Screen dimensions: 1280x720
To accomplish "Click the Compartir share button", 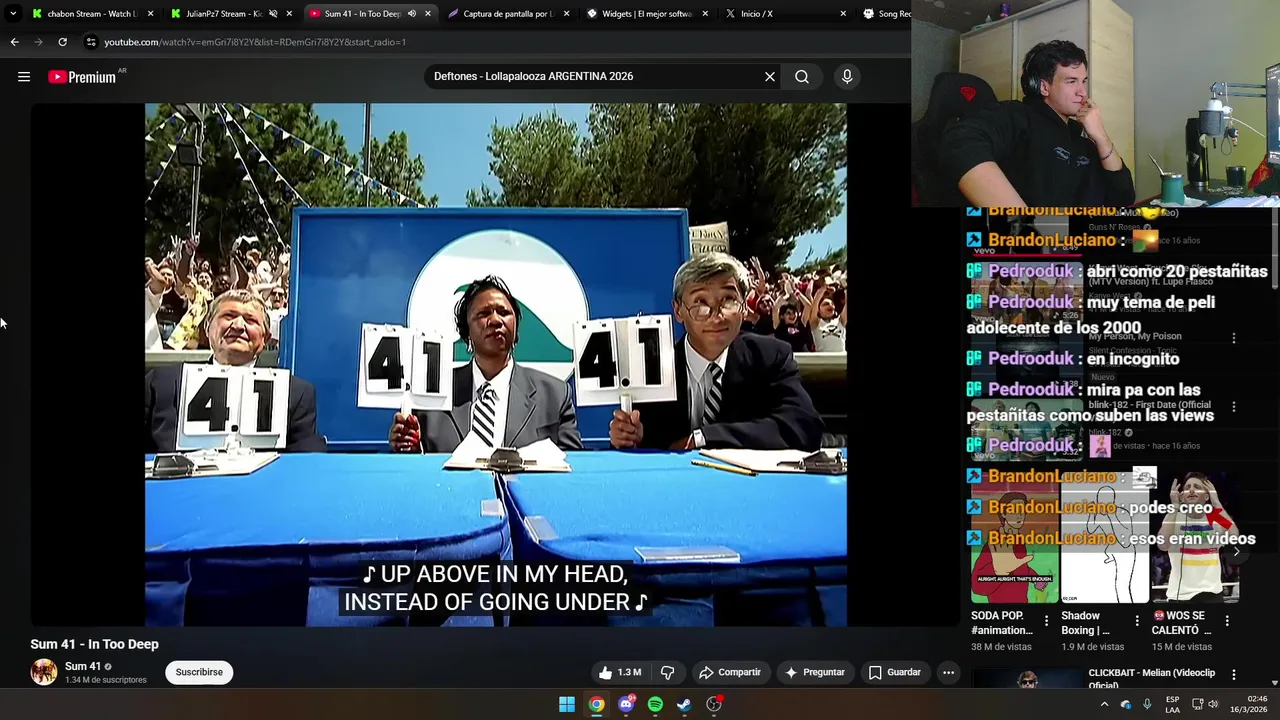I will pos(730,672).
